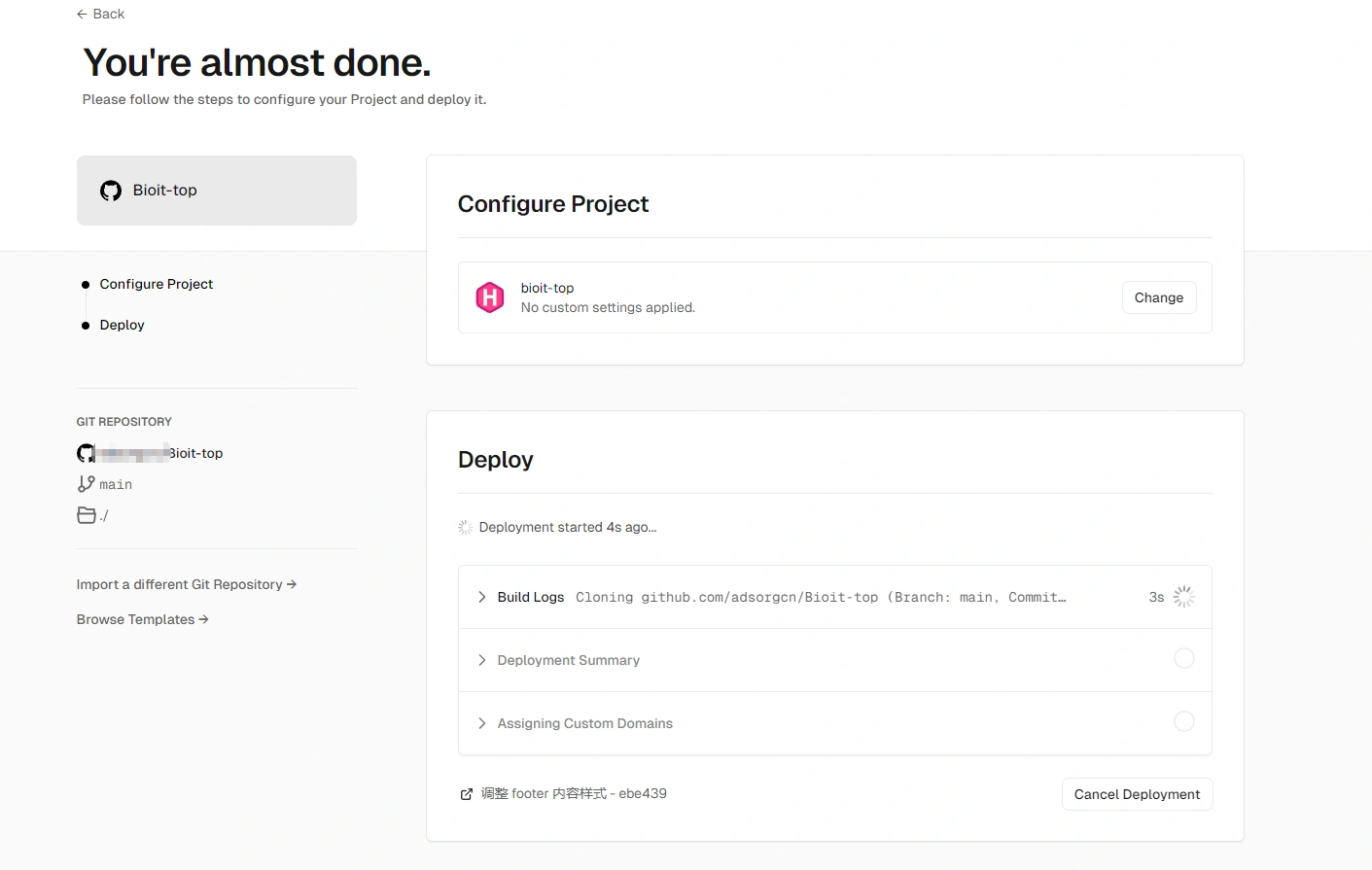Click the root directory folder icon
The image size is (1372, 870).
(x=87, y=515)
